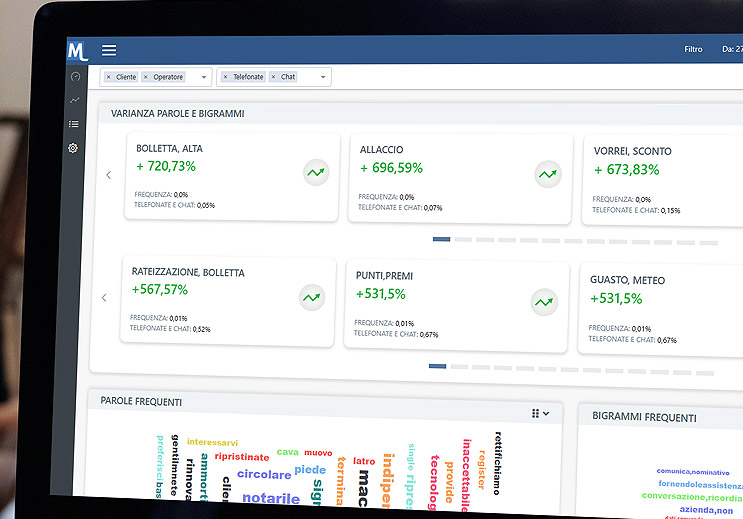Open the list view sidebar icon

[x=74, y=124]
